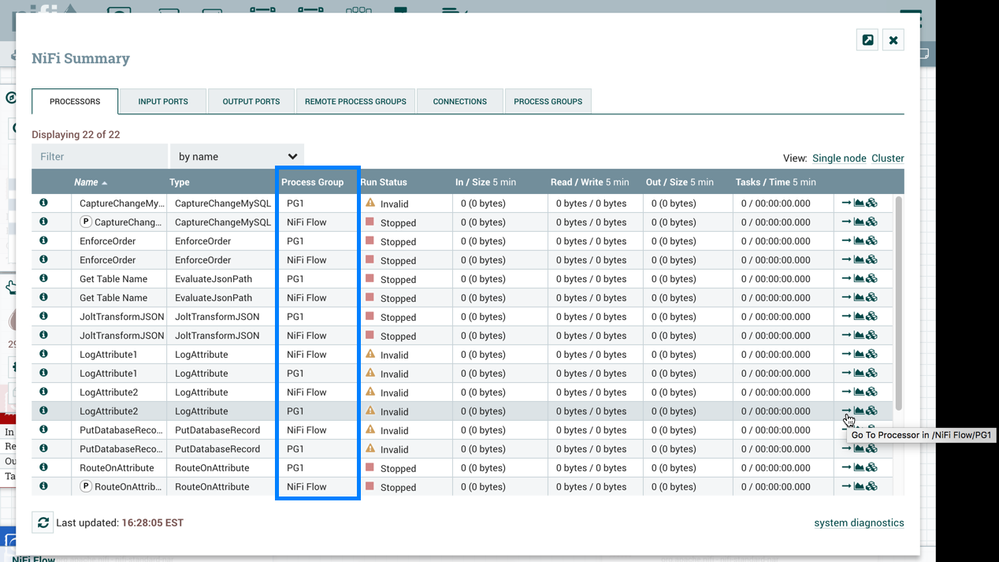Select Single node view link
Screen dimensions: 999x562
[839, 158]
